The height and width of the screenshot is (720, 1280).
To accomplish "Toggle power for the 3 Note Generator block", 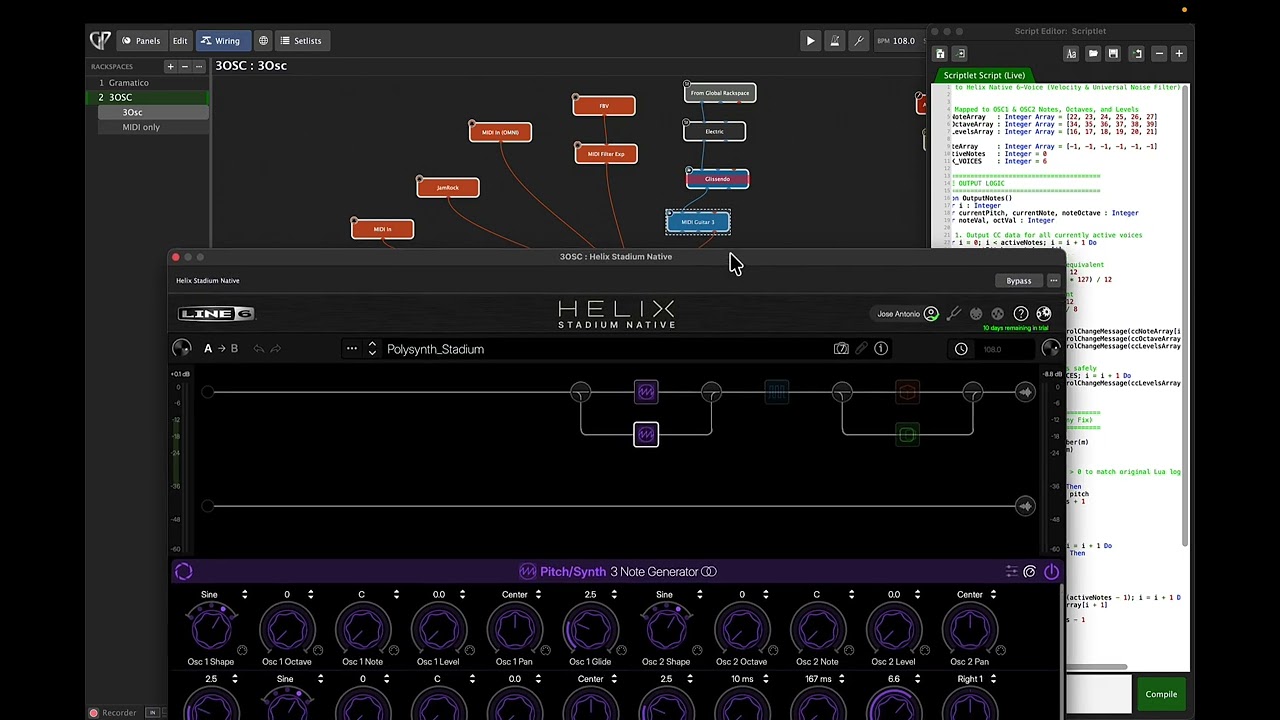I will tap(1051, 572).
